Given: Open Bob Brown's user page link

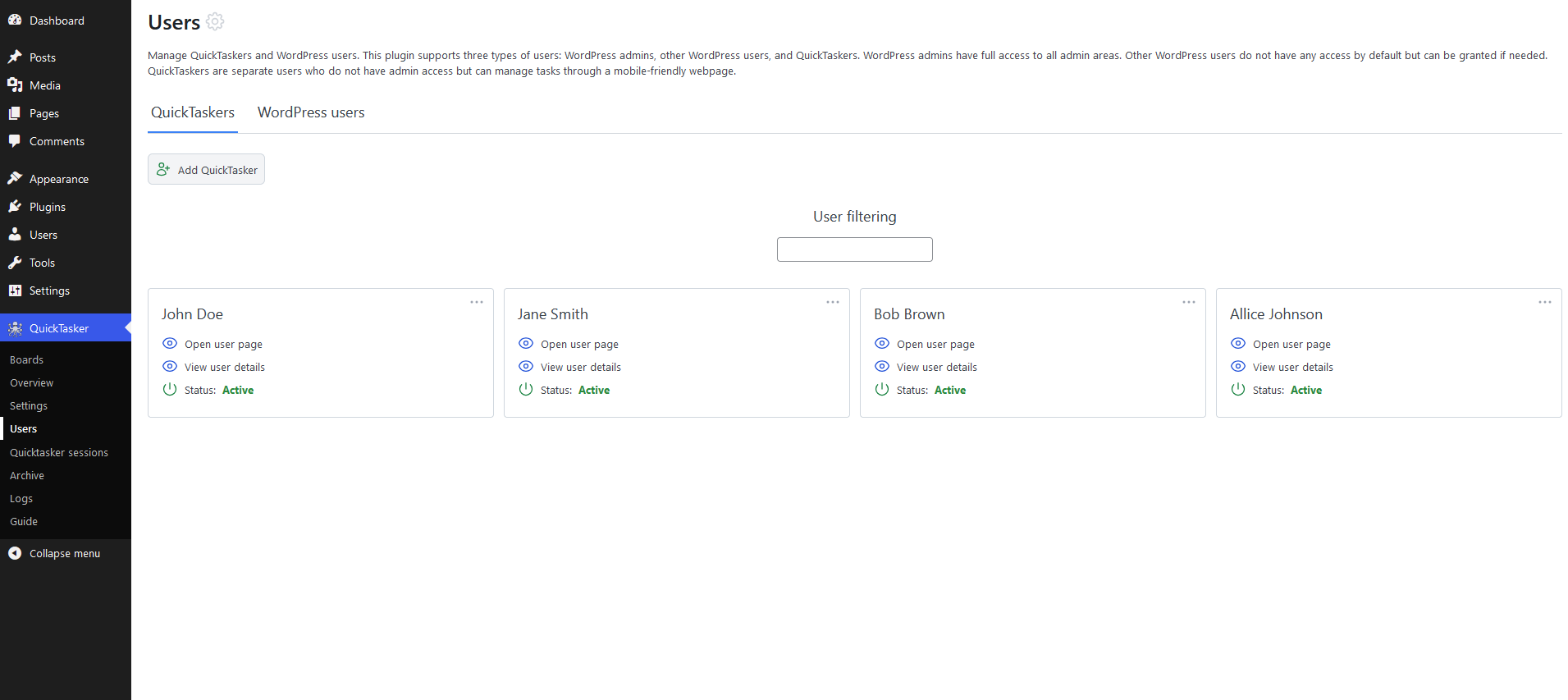Looking at the screenshot, I should coord(935,344).
